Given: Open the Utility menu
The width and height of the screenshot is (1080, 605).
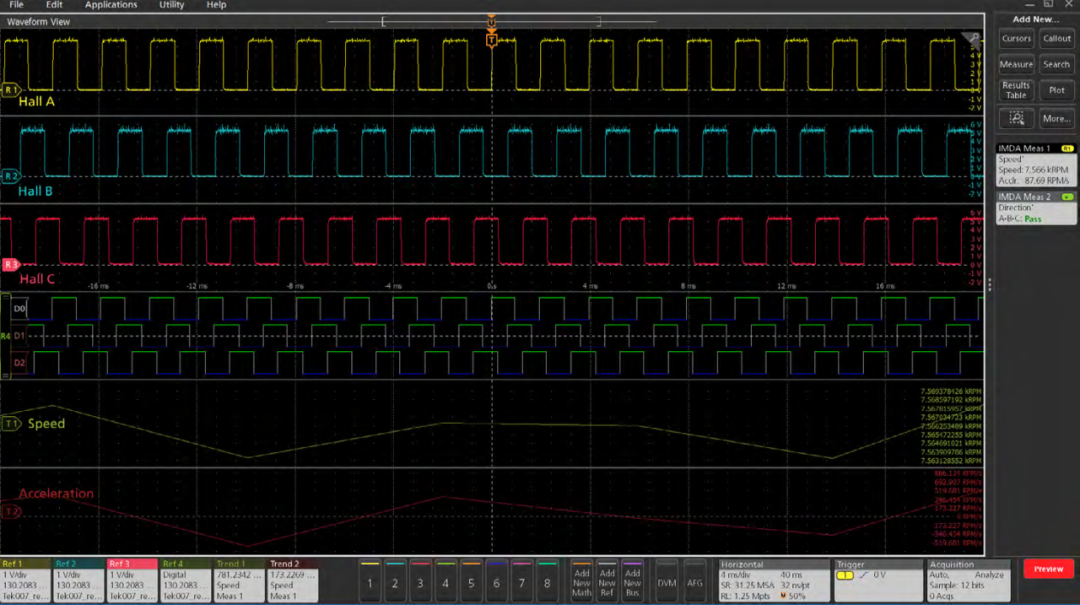Looking at the screenshot, I should (170, 5).
